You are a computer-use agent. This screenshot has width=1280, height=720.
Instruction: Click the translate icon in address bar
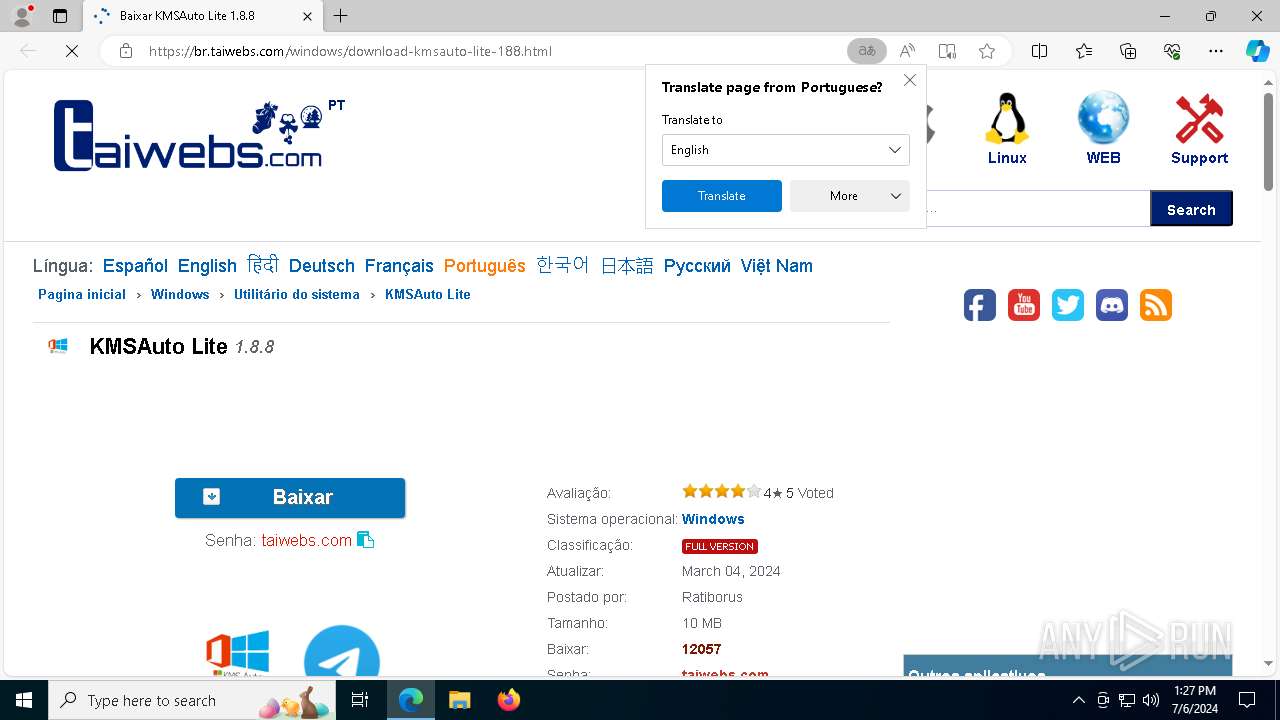pyautogui.click(x=867, y=51)
